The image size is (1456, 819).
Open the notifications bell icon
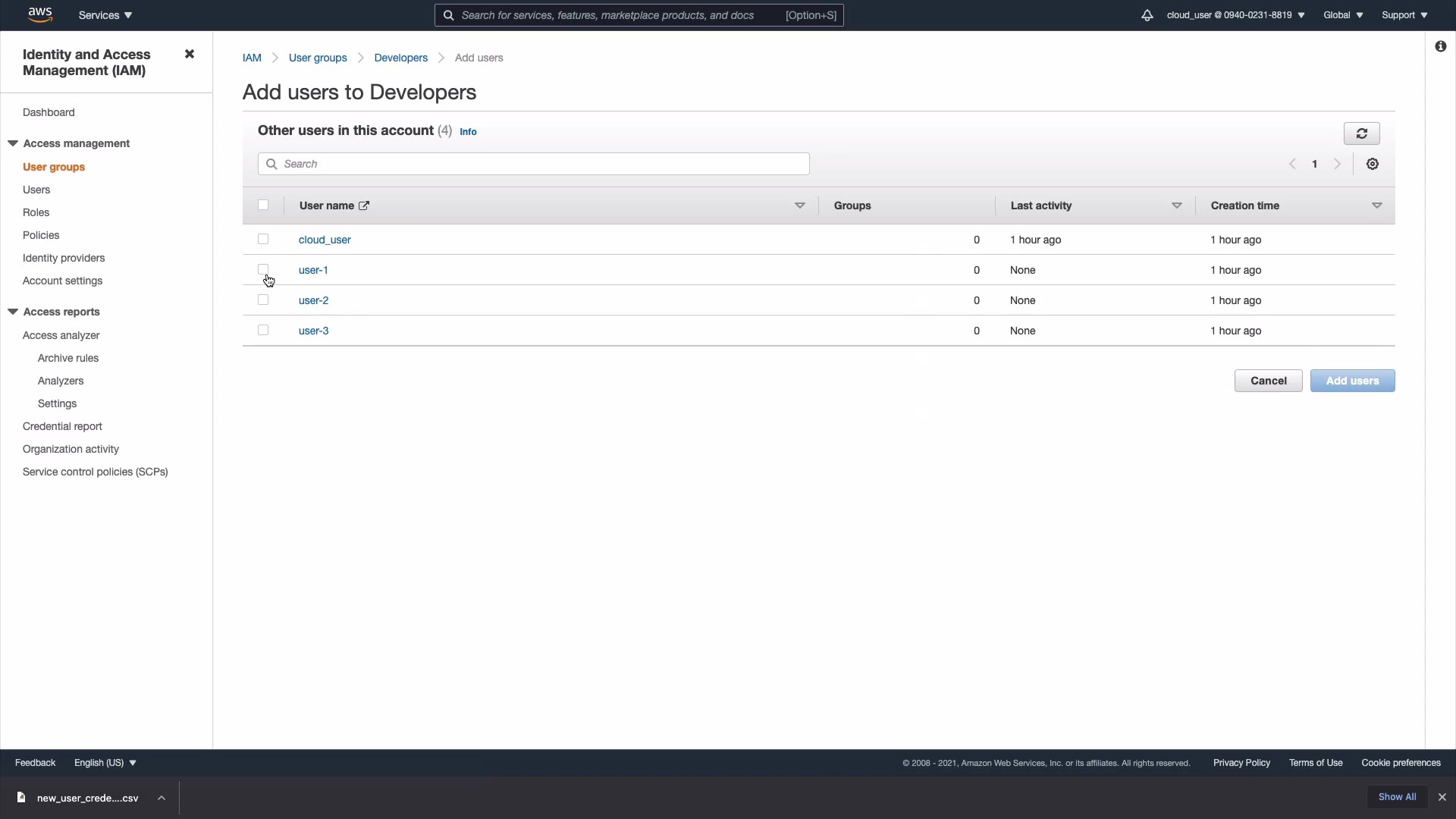[x=1147, y=15]
